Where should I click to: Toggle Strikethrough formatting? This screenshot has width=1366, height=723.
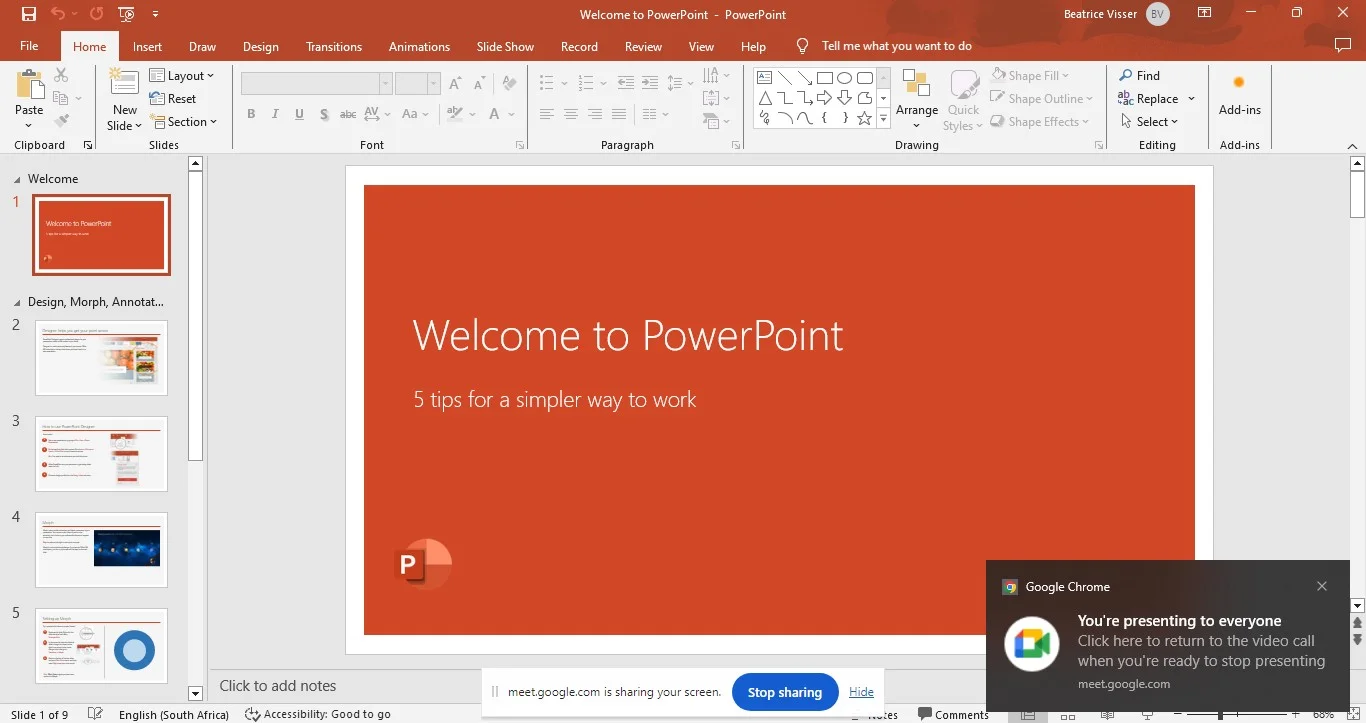click(348, 114)
